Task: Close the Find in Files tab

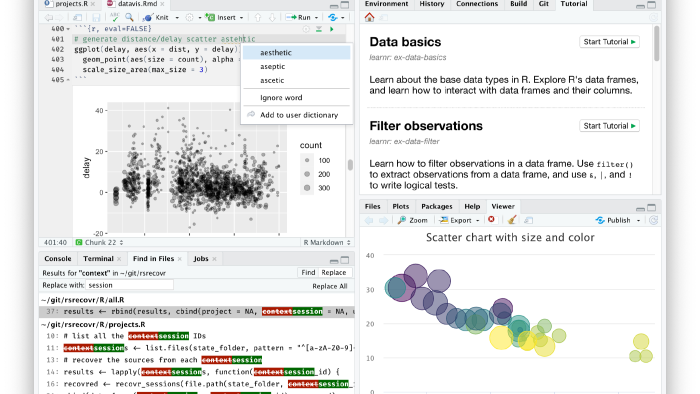Action: pos(180,259)
